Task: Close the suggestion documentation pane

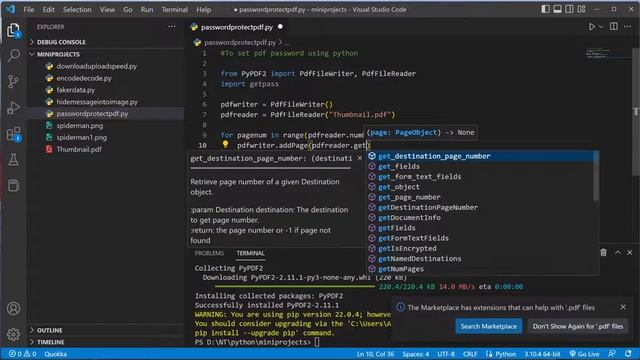Action: [360, 158]
